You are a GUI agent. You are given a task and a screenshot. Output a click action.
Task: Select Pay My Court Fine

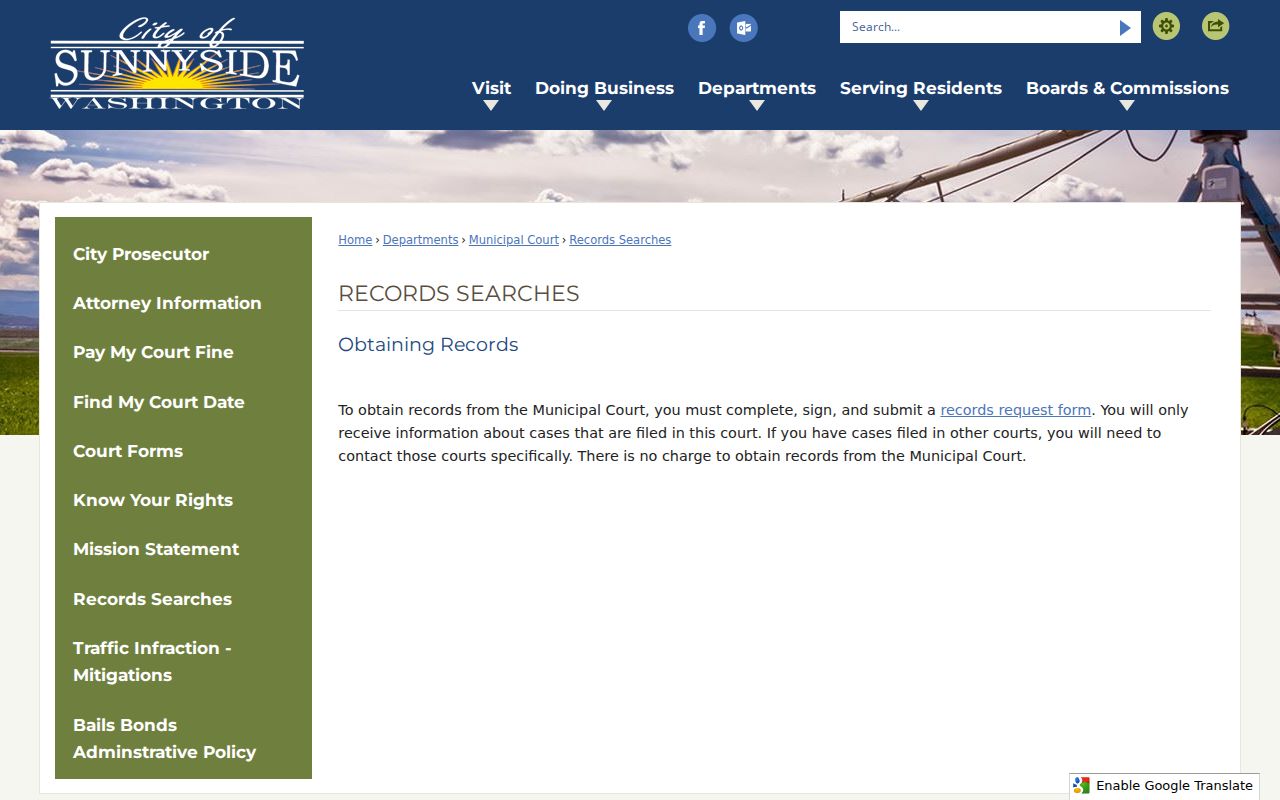coord(183,352)
